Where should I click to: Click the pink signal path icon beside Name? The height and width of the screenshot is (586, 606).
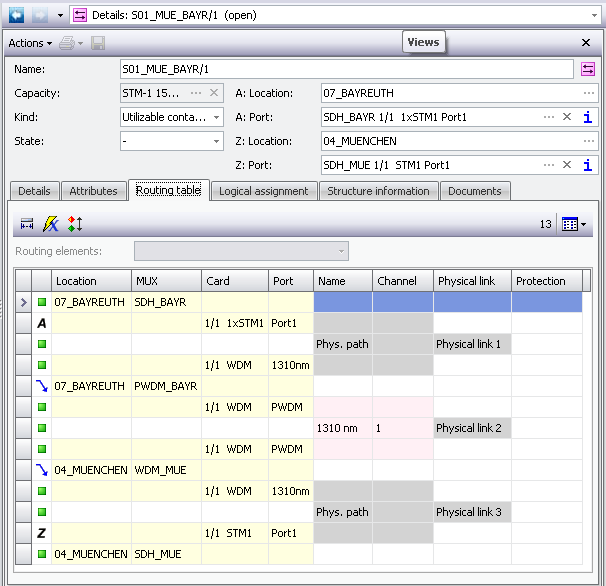[x=587, y=69]
